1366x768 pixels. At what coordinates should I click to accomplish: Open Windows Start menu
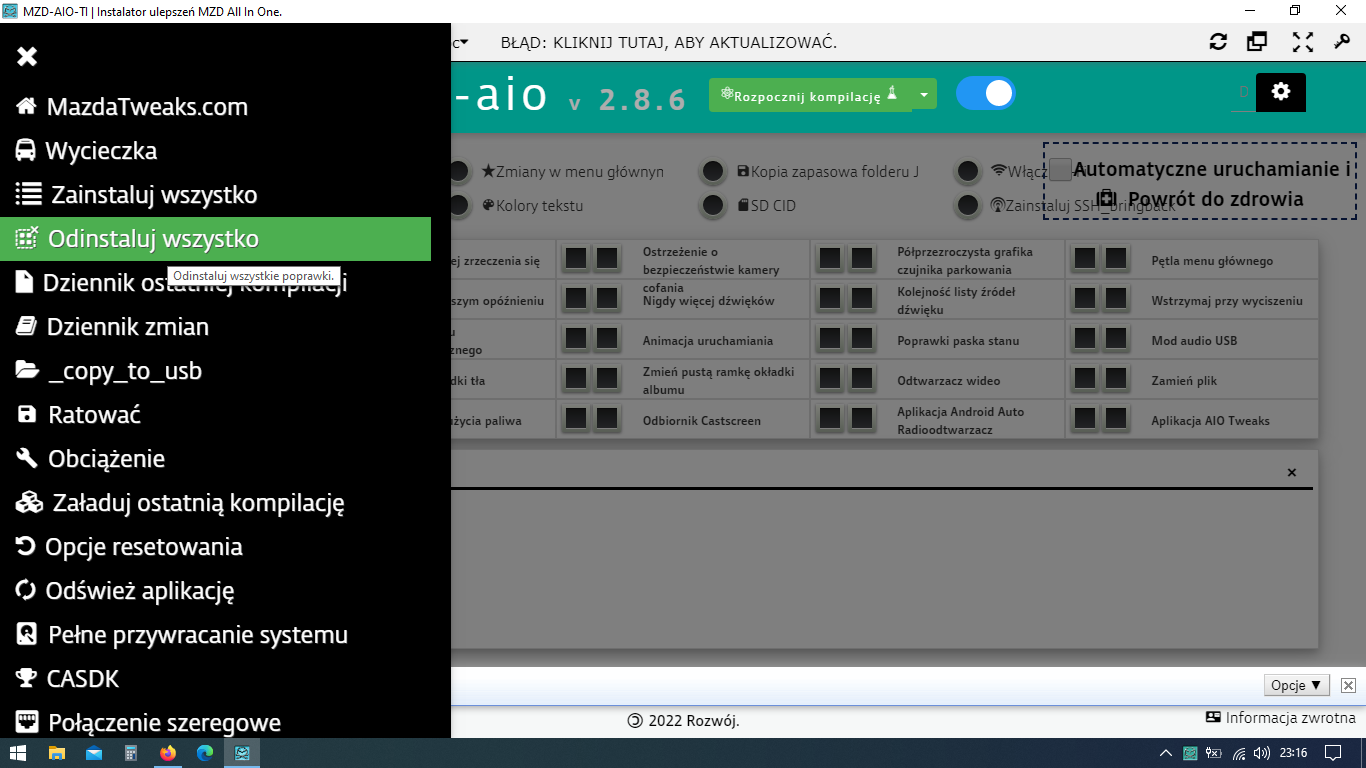(18, 753)
